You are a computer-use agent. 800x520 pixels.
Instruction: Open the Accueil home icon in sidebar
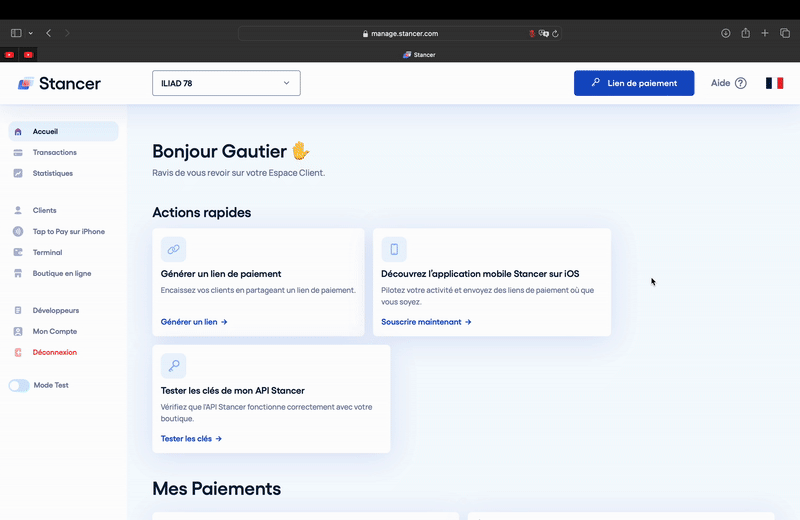[18, 132]
